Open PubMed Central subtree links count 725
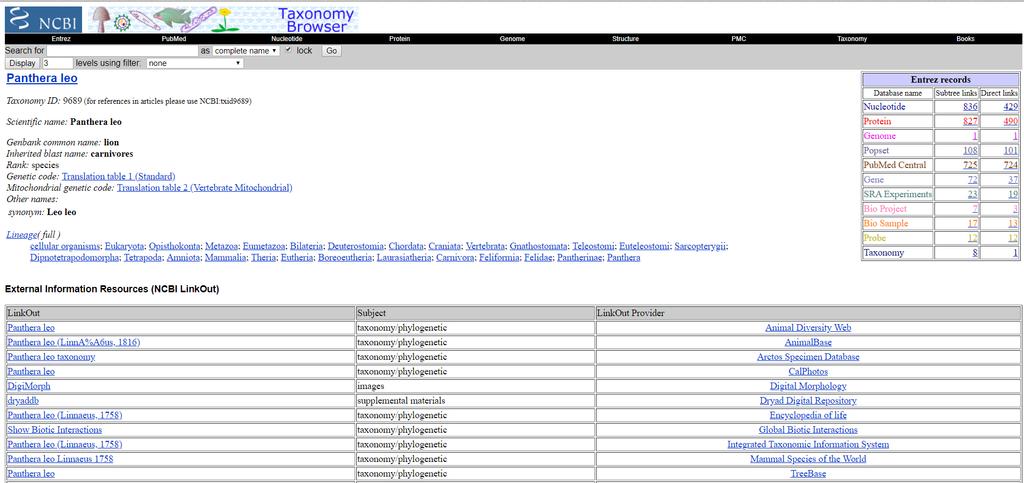The width and height of the screenshot is (1024, 483). pos(970,165)
